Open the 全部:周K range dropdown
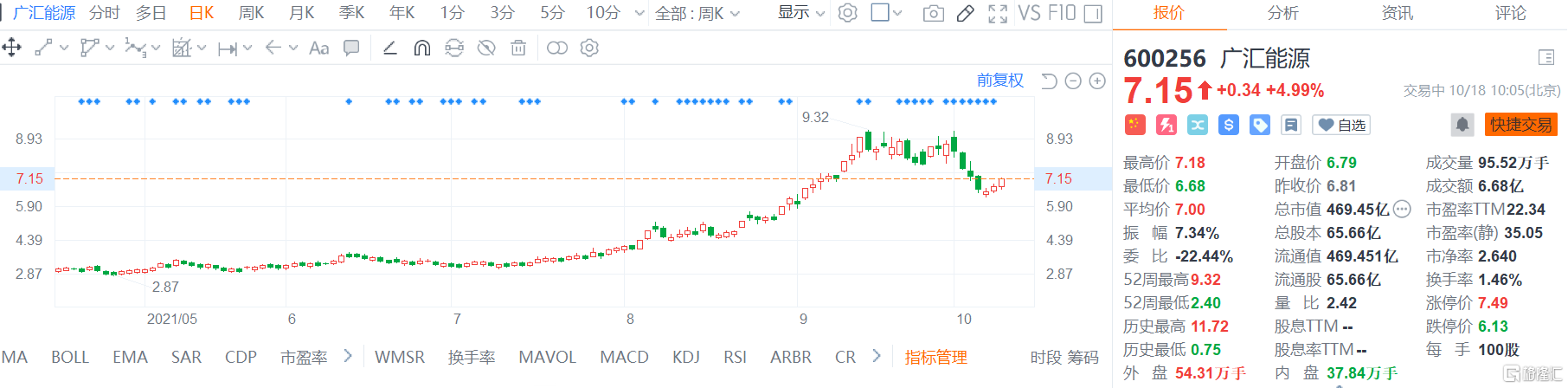Image resolution: width=1568 pixels, height=388 pixels. (697, 13)
